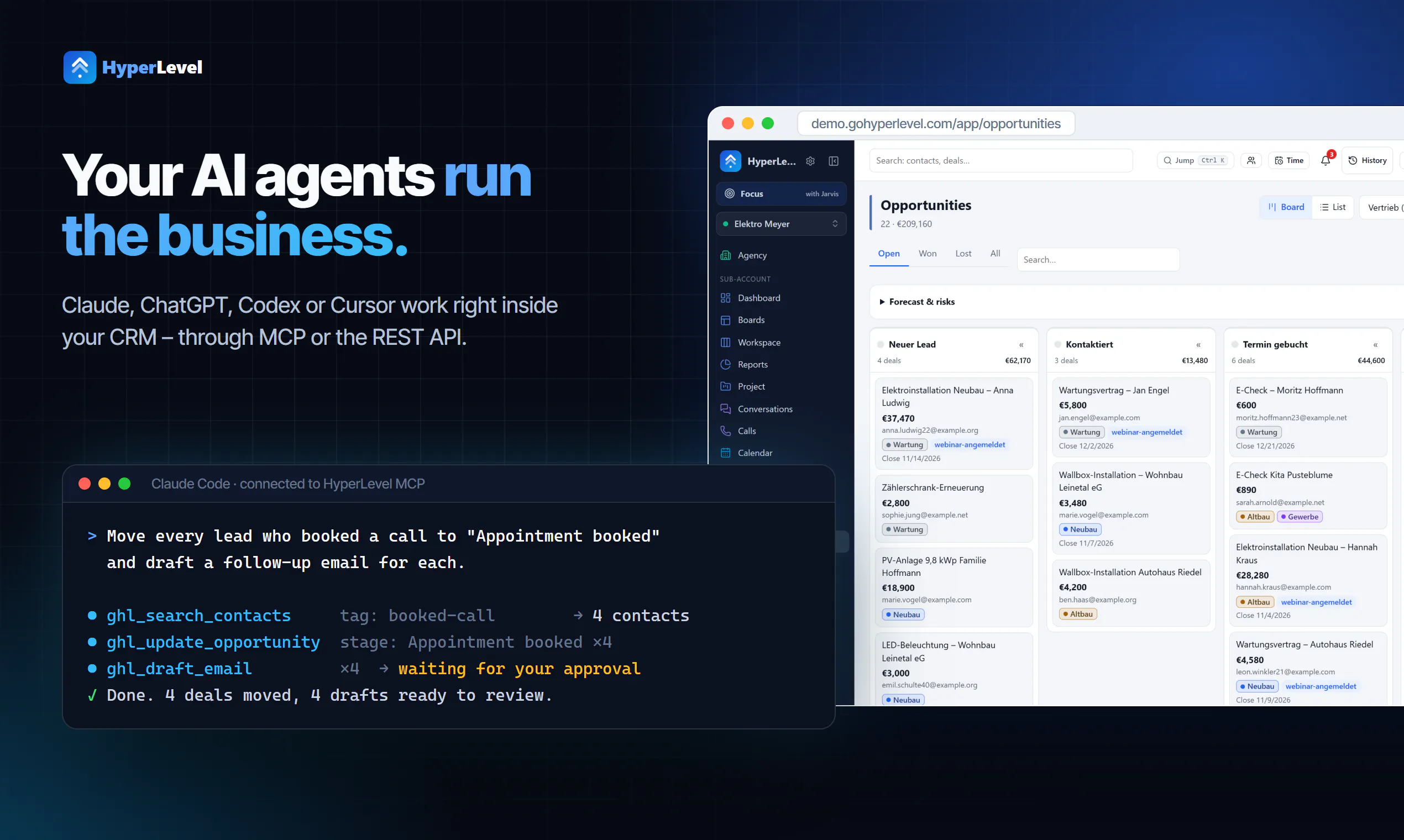Image resolution: width=1404 pixels, height=840 pixels.
Task: Click the Jump Ctrl K button
Action: tap(1195, 161)
